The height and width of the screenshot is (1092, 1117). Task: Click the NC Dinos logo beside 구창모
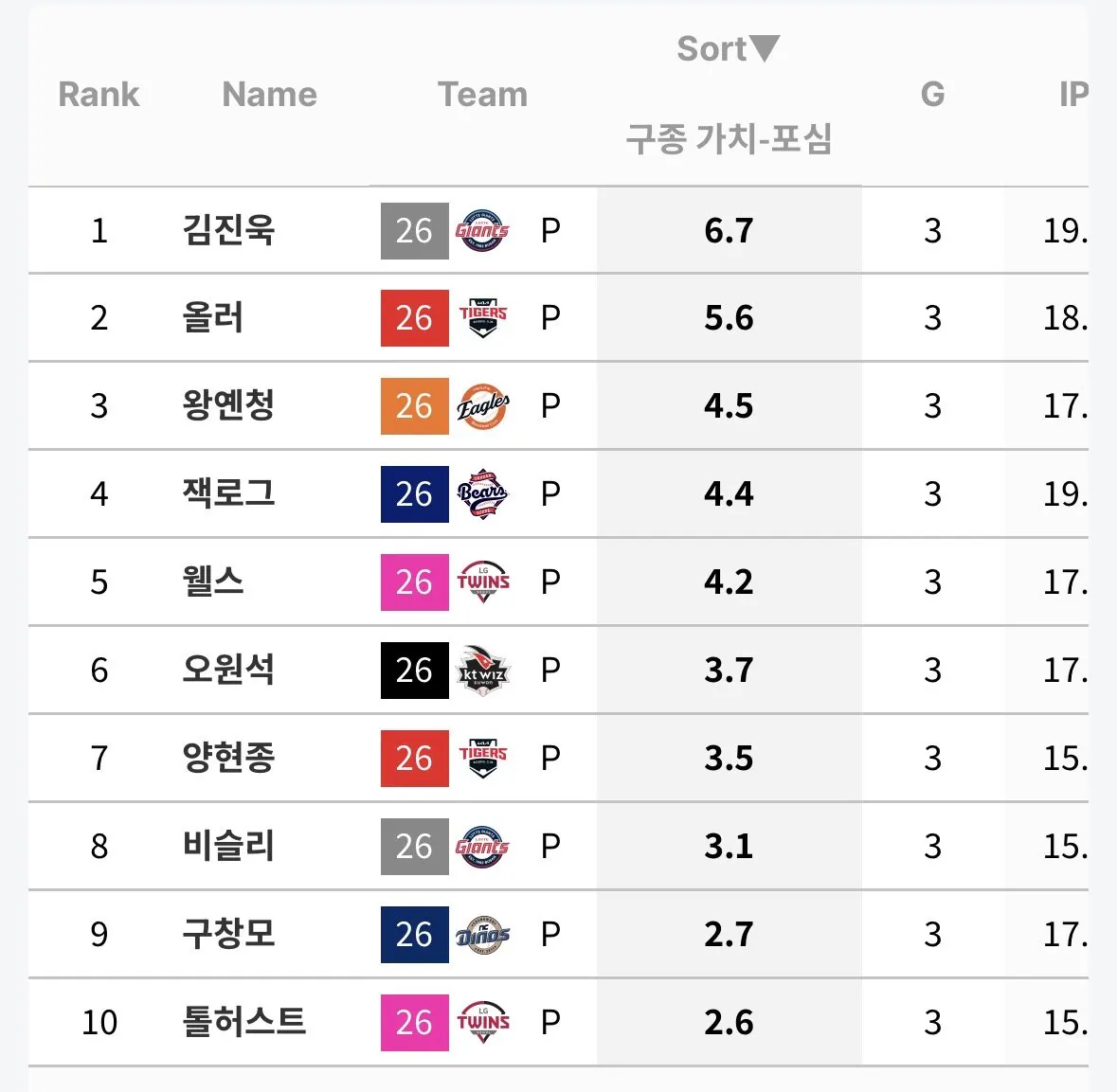click(x=483, y=934)
